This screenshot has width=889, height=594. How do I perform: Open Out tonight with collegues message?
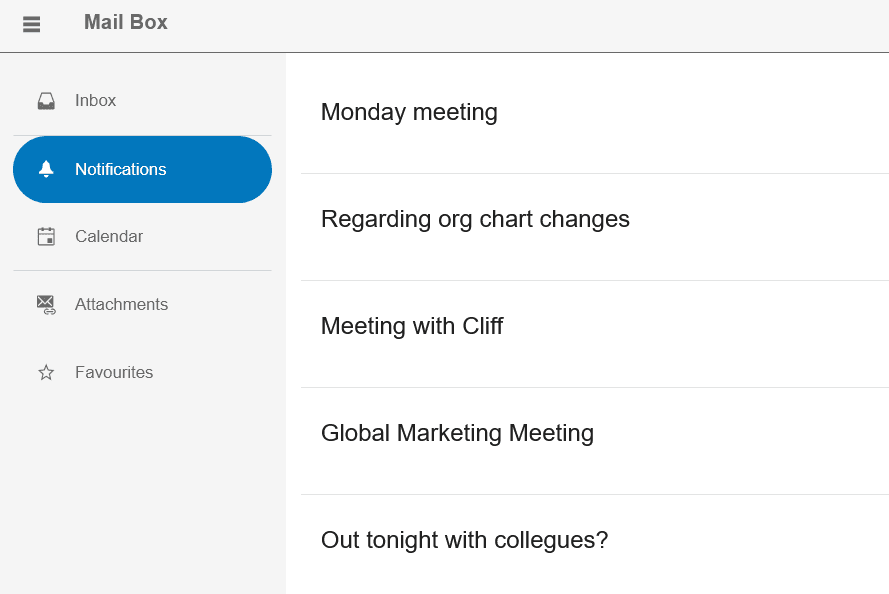pyautogui.click(x=464, y=540)
